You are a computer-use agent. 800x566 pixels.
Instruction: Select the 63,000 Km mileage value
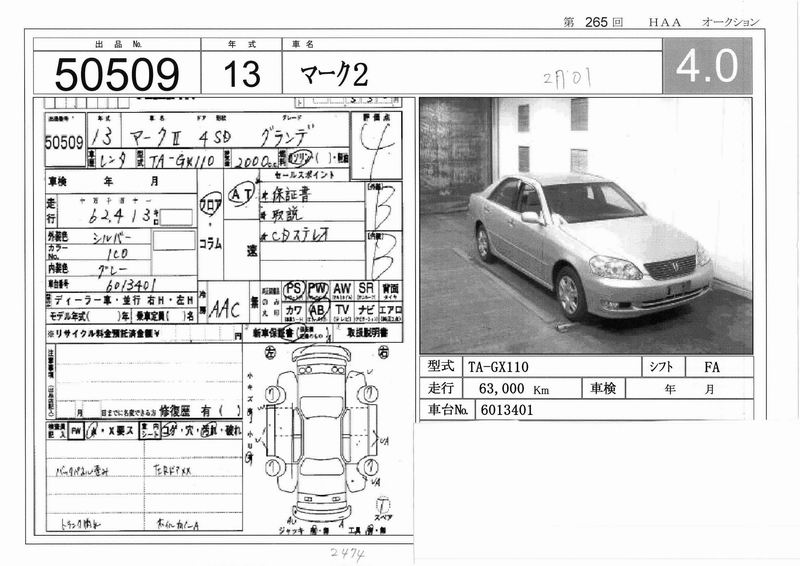click(513, 389)
